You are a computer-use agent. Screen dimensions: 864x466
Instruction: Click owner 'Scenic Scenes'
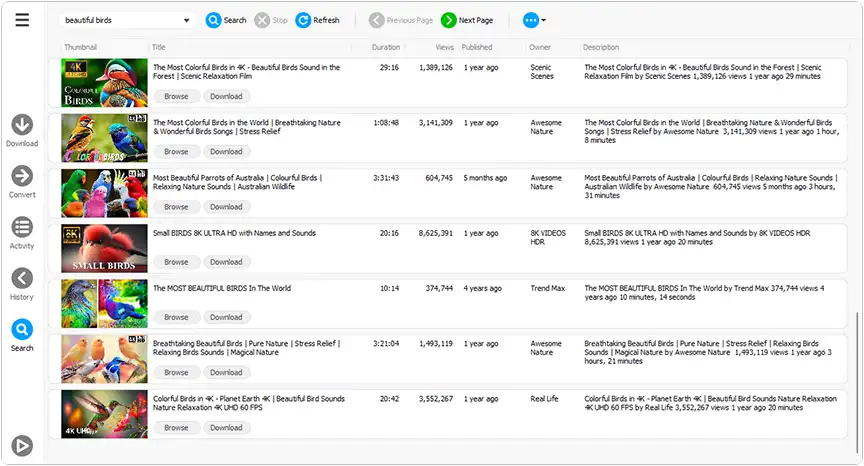(542, 72)
